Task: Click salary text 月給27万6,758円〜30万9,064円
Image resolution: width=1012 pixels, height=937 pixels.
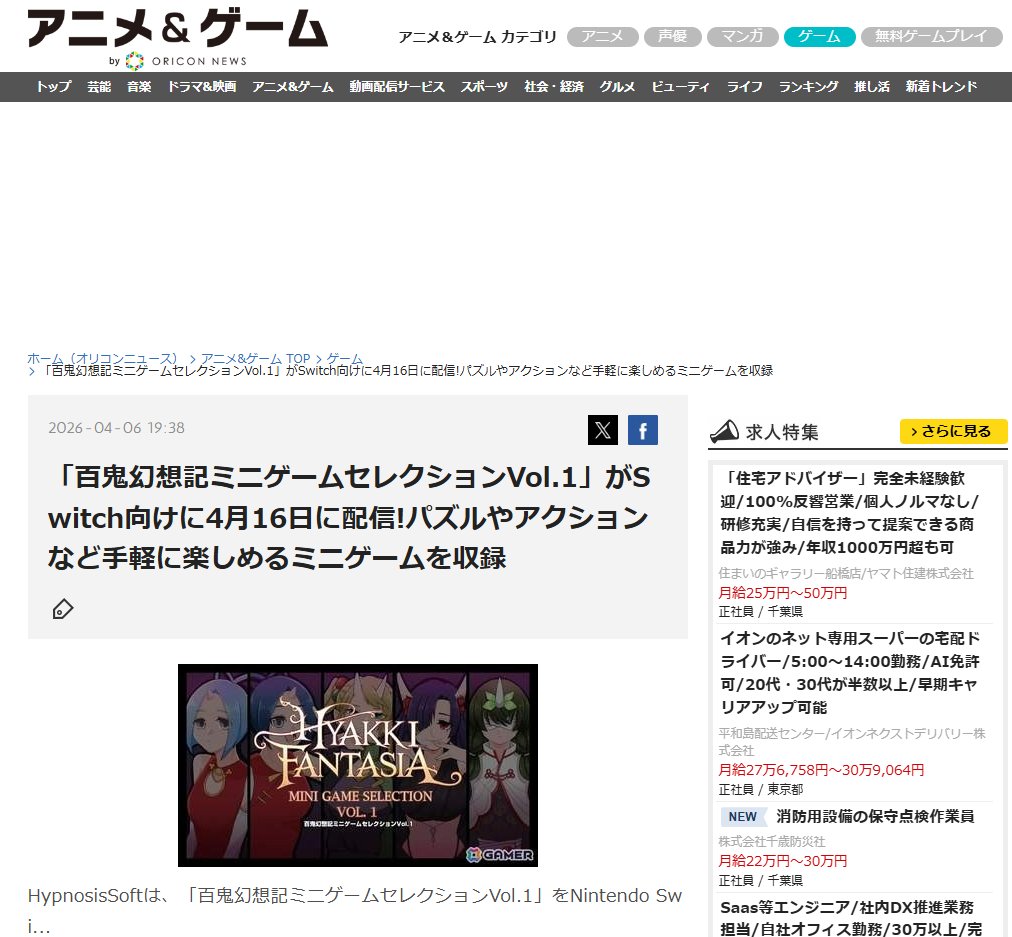Action: pos(821,769)
